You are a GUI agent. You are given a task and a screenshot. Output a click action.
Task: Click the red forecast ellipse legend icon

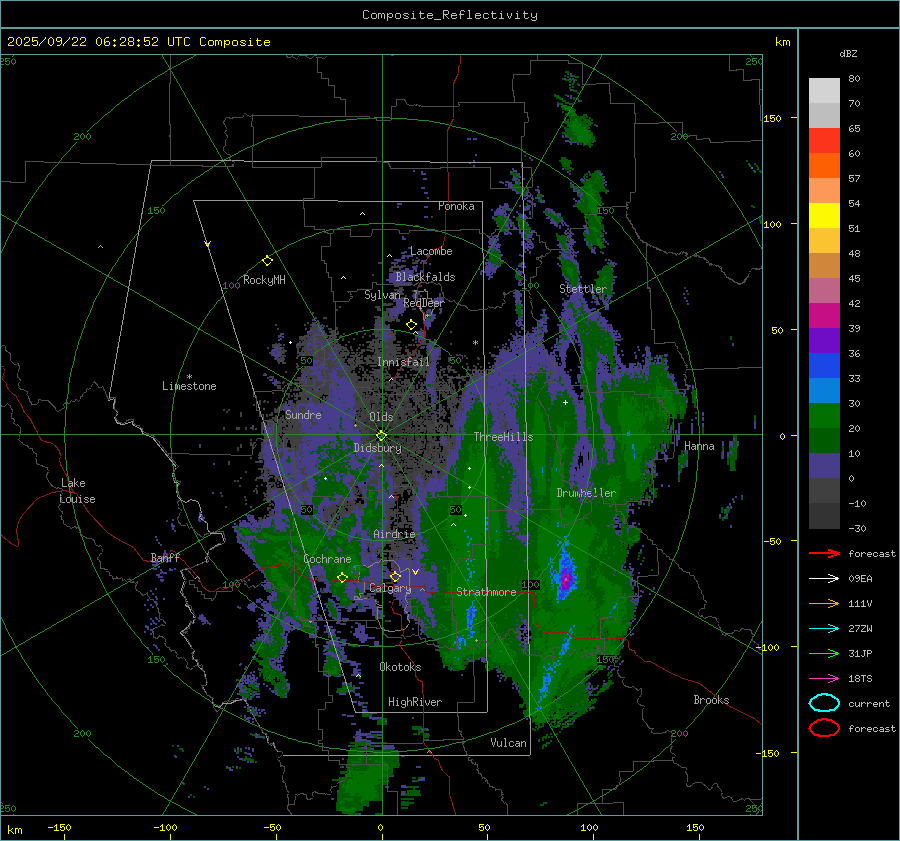824,728
